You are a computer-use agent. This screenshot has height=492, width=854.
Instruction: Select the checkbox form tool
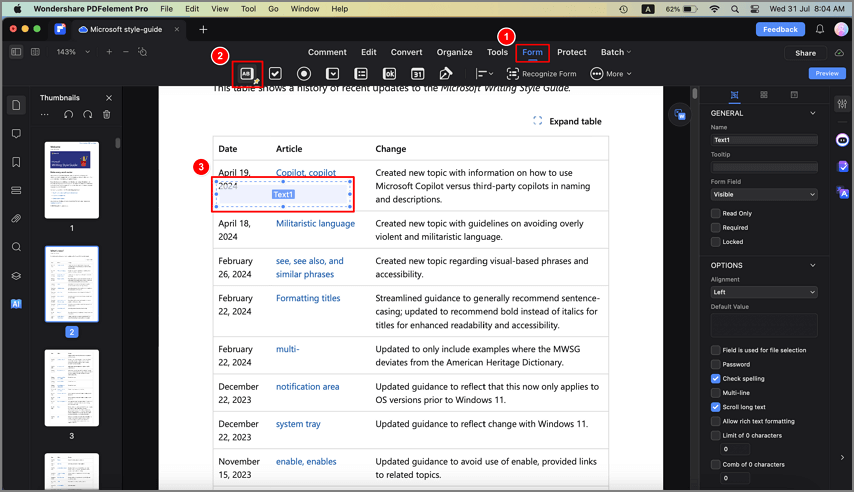[x=276, y=74]
